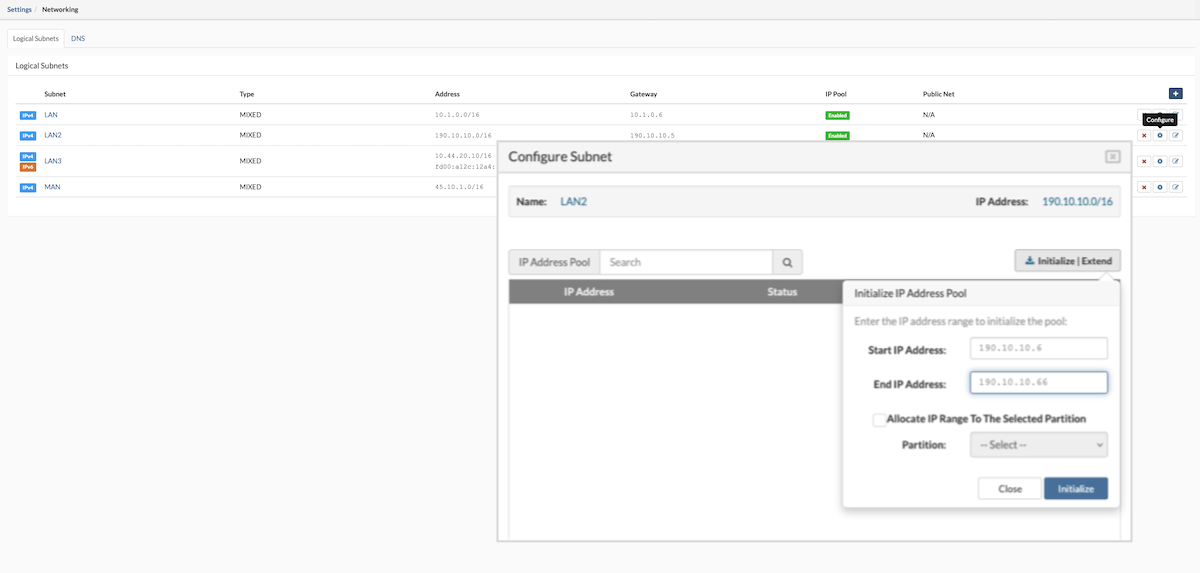The height and width of the screenshot is (573, 1200).
Task: Click the delete icon for MAN row
Action: pos(1144,187)
